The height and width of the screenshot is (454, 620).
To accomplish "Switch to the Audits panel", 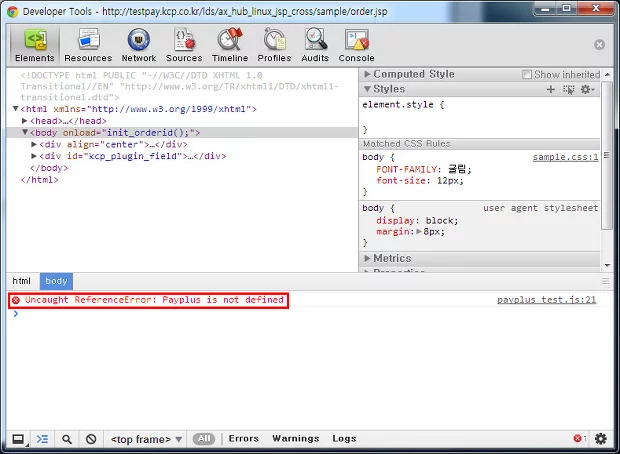I will point(316,44).
